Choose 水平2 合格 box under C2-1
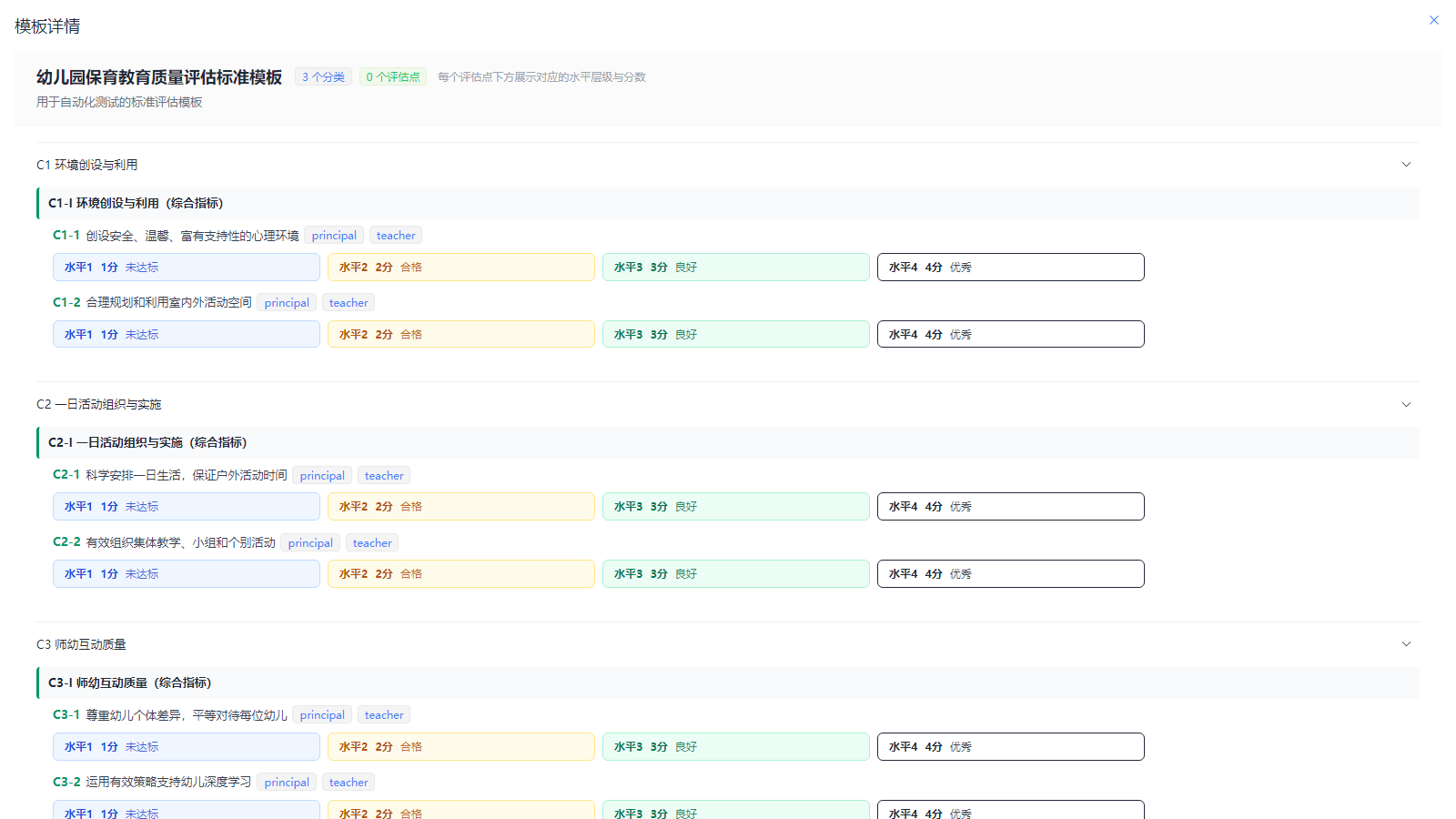This screenshot has height=819, width=1456. pyautogui.click(x=461, y=507)
